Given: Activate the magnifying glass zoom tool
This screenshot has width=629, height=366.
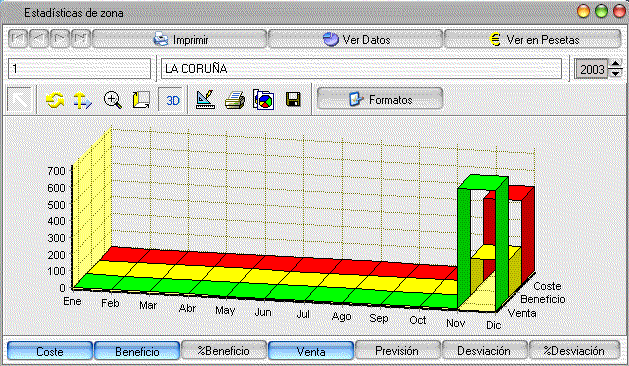Looking at the screenshot, I should pos(113,100).
